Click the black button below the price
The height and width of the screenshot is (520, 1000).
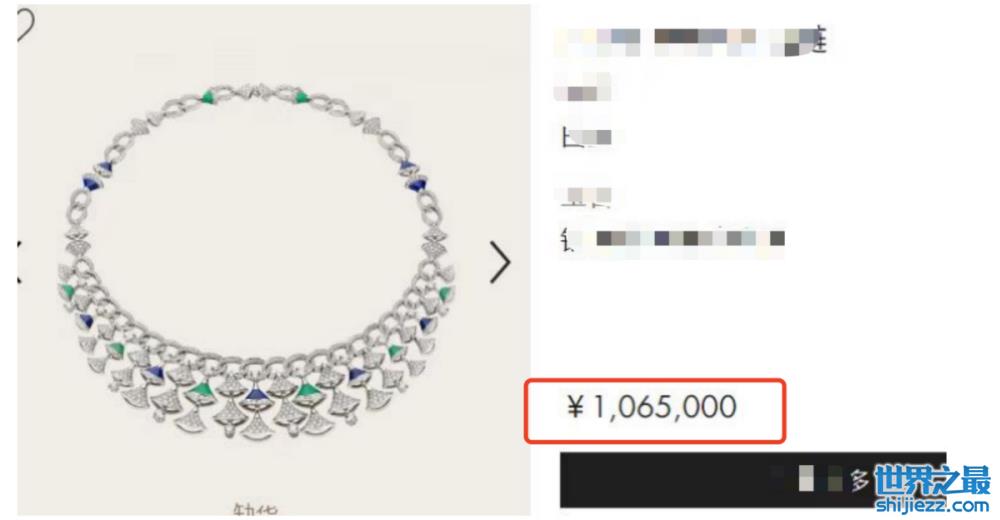[x=753, y=480]
